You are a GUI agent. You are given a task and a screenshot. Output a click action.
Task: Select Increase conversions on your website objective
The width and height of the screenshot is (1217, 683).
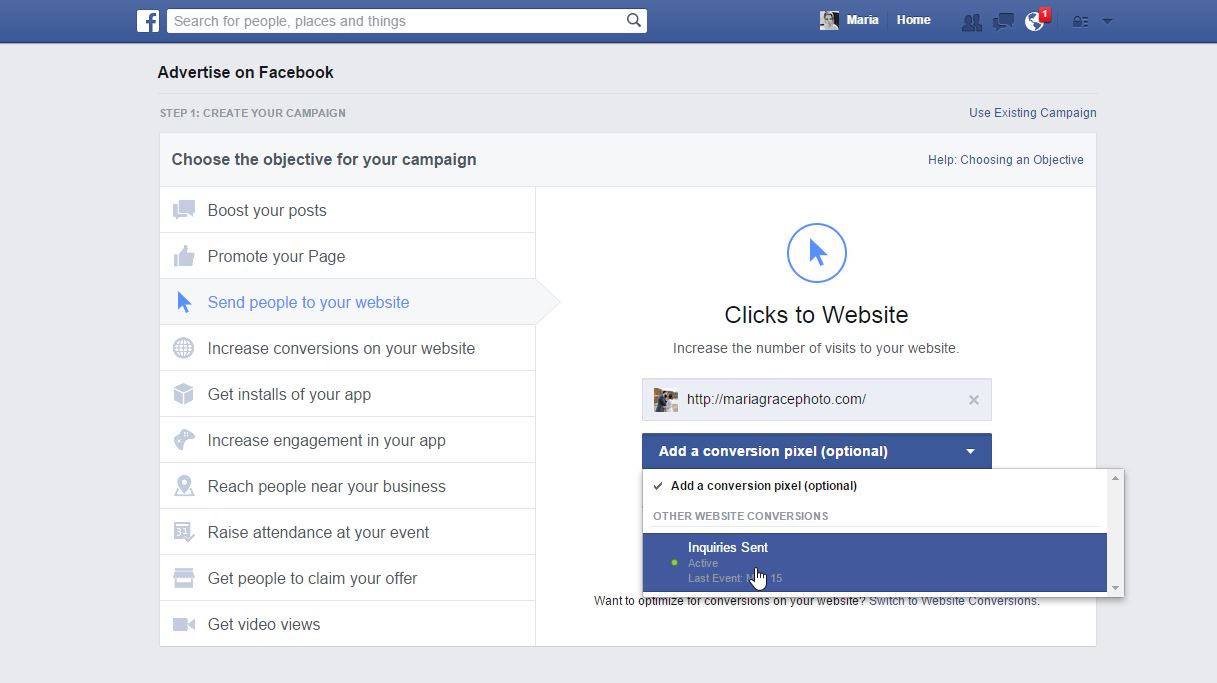pos(341,348)
